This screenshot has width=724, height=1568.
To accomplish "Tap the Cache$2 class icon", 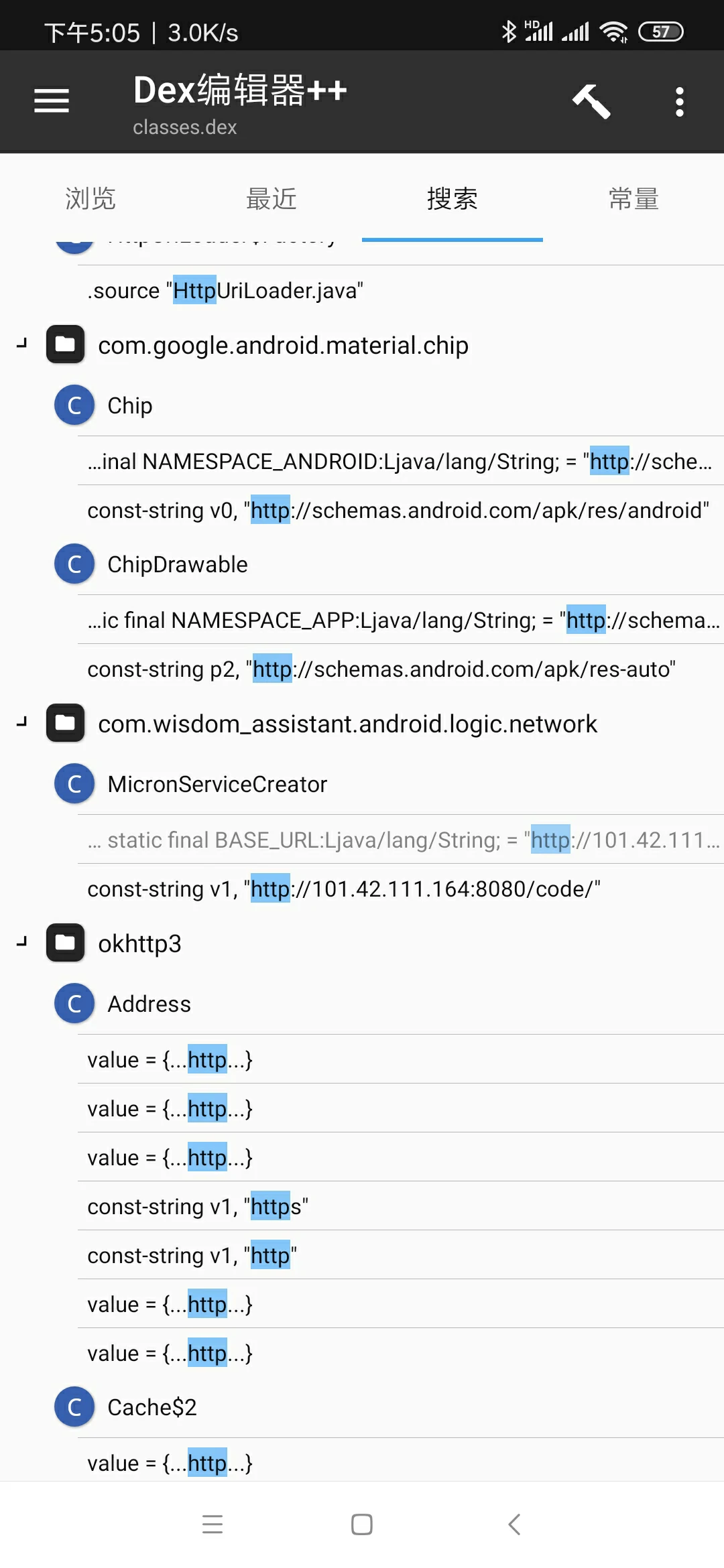I will point(74,1407).
